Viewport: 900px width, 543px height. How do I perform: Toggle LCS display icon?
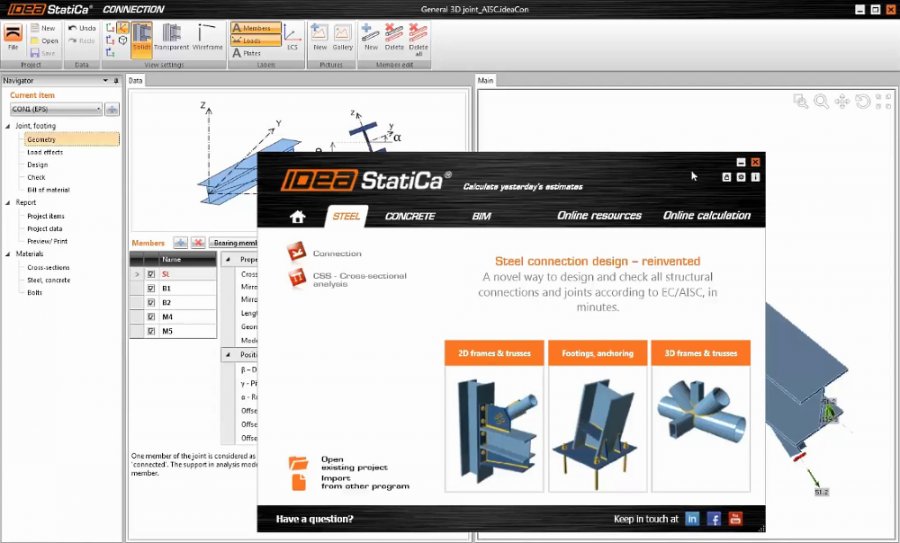coord(292,37)
